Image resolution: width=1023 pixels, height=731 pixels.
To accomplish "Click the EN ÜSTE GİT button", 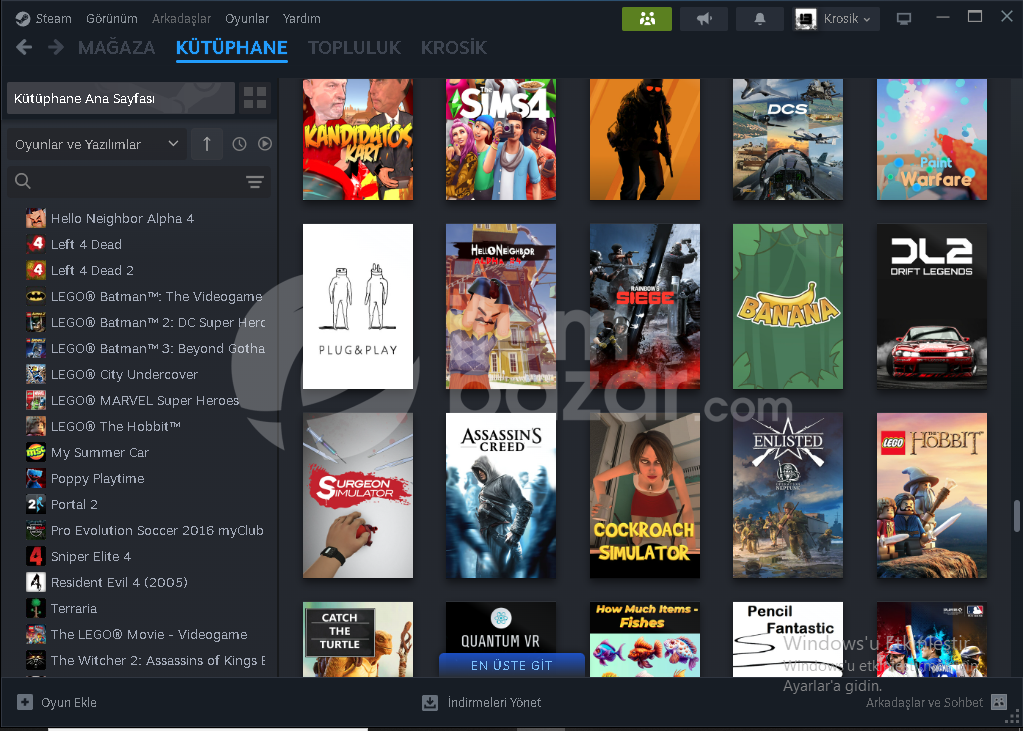I will tap(512, 665).
